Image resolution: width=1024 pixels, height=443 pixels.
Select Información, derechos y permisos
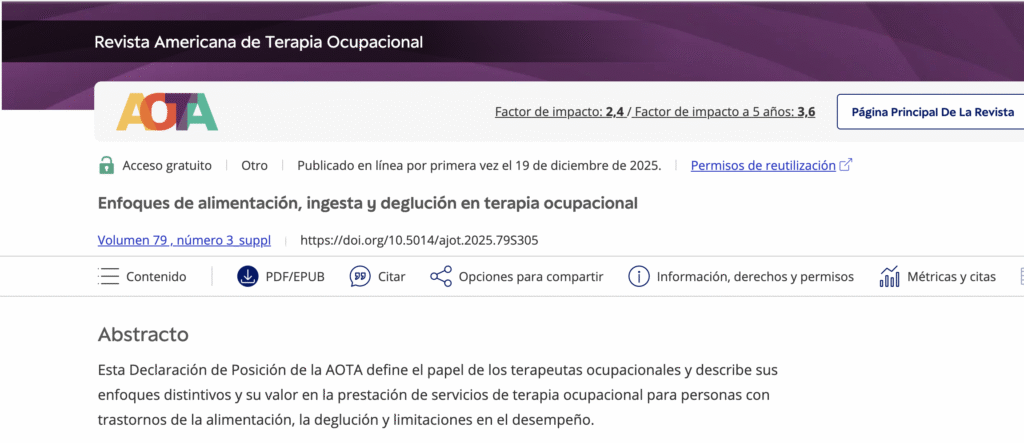[x=755, y=276]
